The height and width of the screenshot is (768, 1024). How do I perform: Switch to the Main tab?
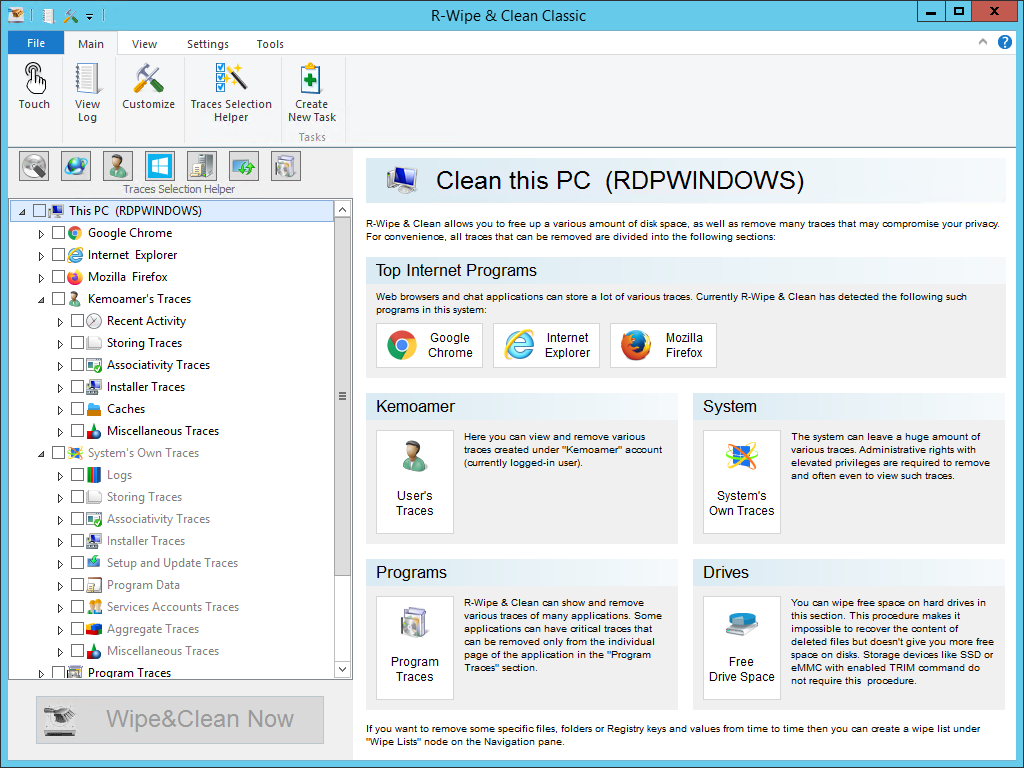91,44
